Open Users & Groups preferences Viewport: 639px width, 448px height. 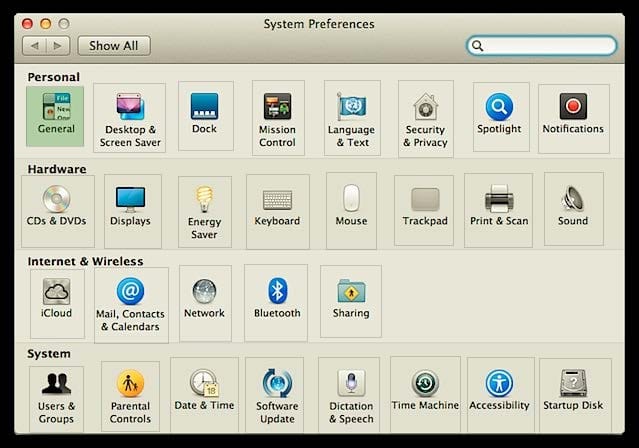pyautogui.click(x=56, y=399)
